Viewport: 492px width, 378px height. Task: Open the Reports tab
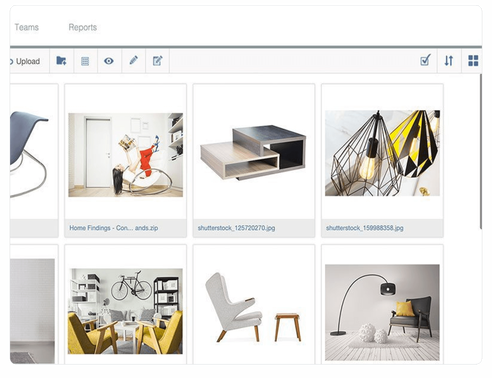(x=83, y=27)
